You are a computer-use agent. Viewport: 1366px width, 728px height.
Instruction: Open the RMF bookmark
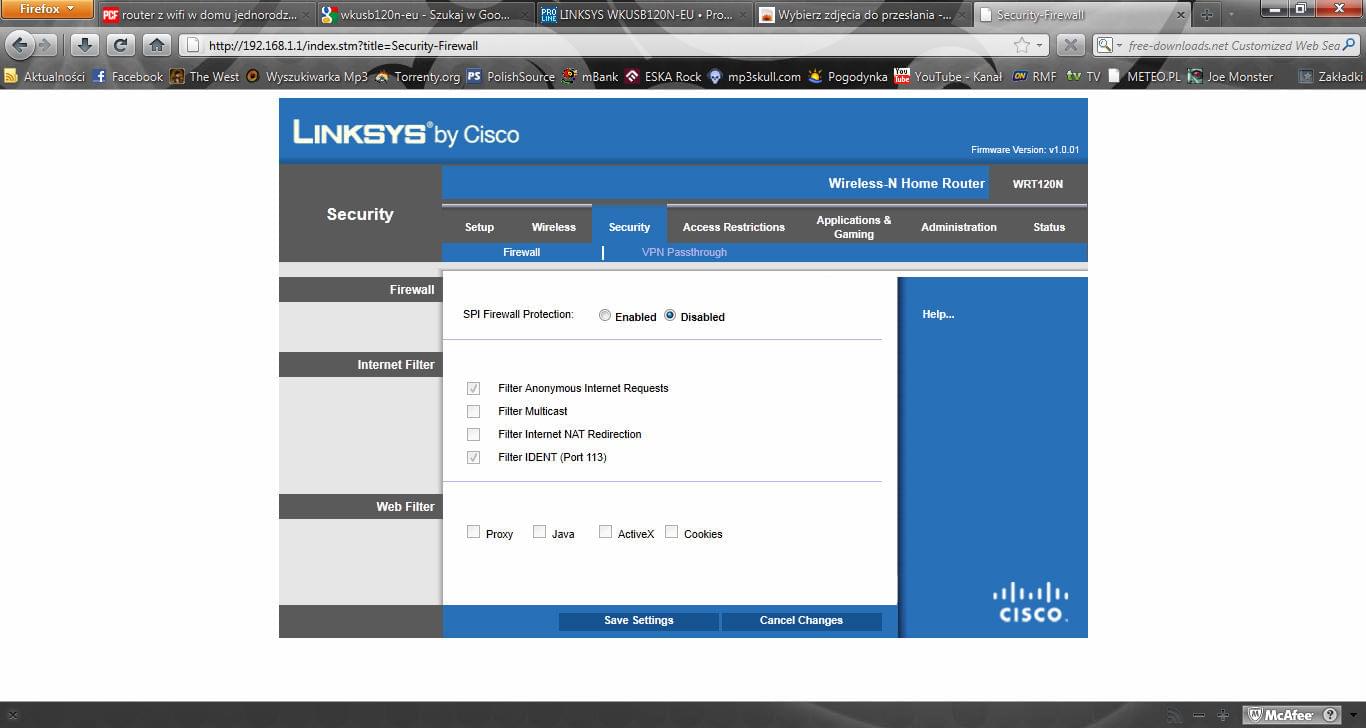[x=1033, y=76]
